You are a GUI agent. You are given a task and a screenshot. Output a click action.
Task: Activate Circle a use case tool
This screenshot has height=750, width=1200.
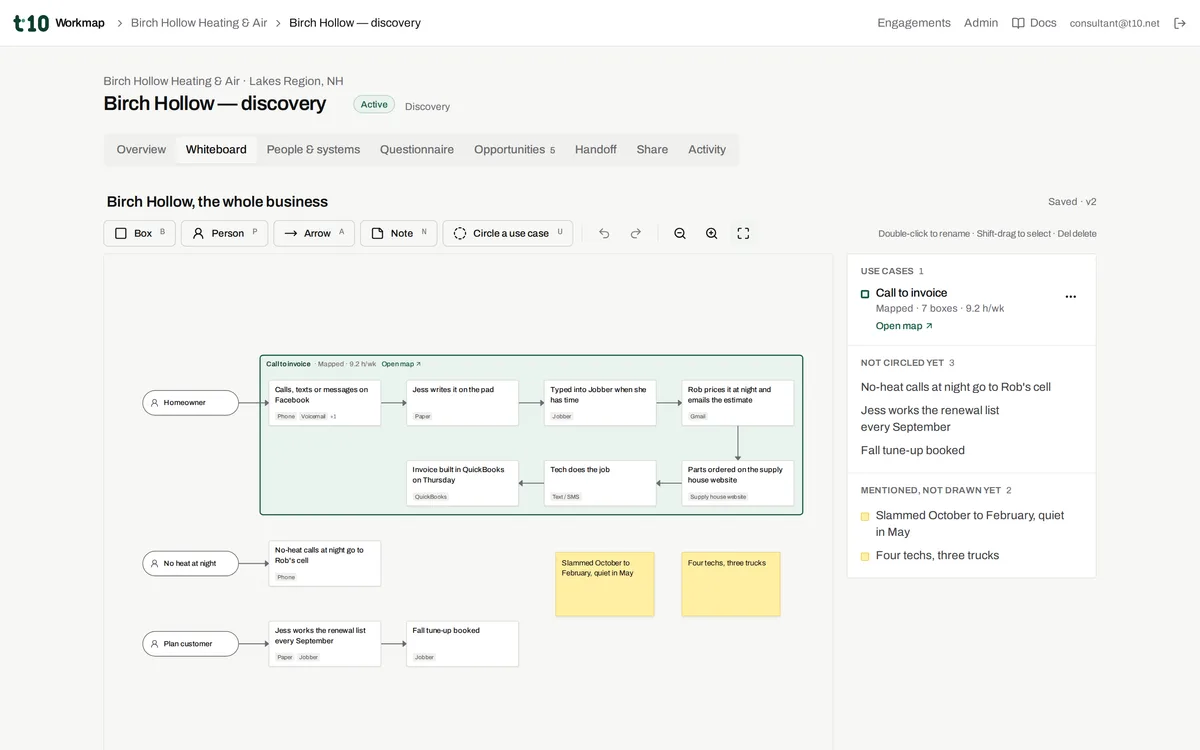pyautogui.click(x=508, y=233)
